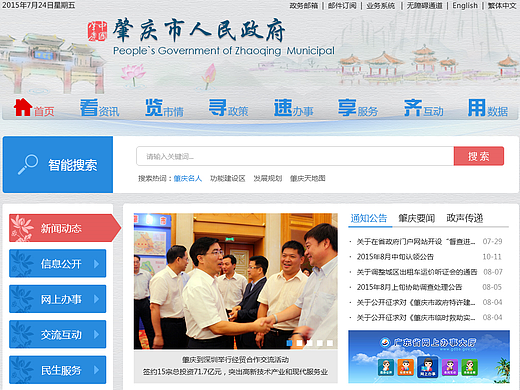Open 业务系统 link at top

[380, 6]
